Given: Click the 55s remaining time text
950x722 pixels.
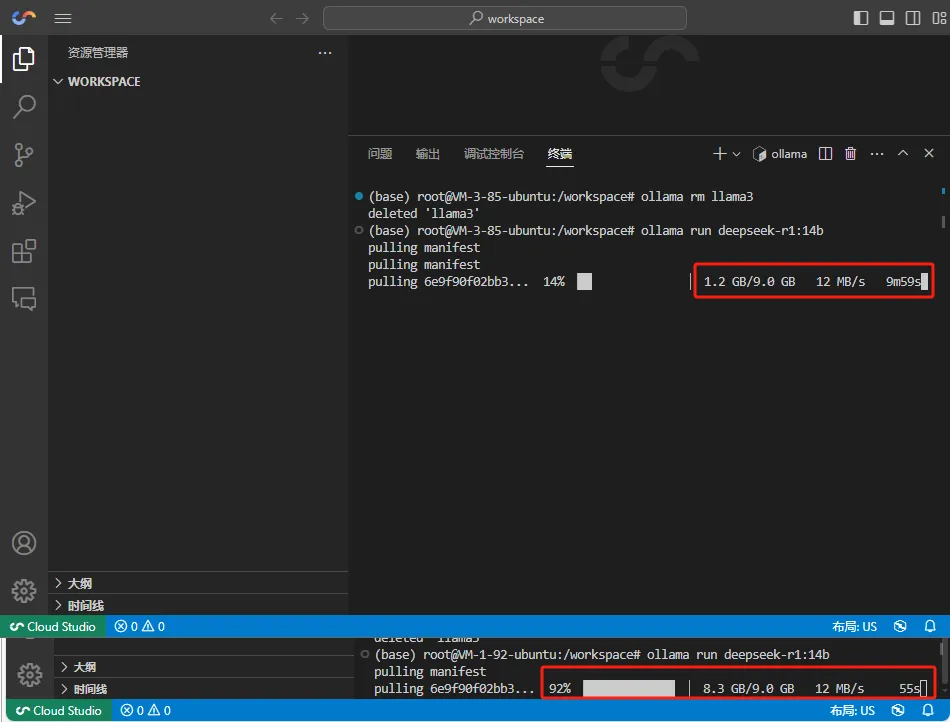Looking at the screenshot, I should click(x=909, y=689).
